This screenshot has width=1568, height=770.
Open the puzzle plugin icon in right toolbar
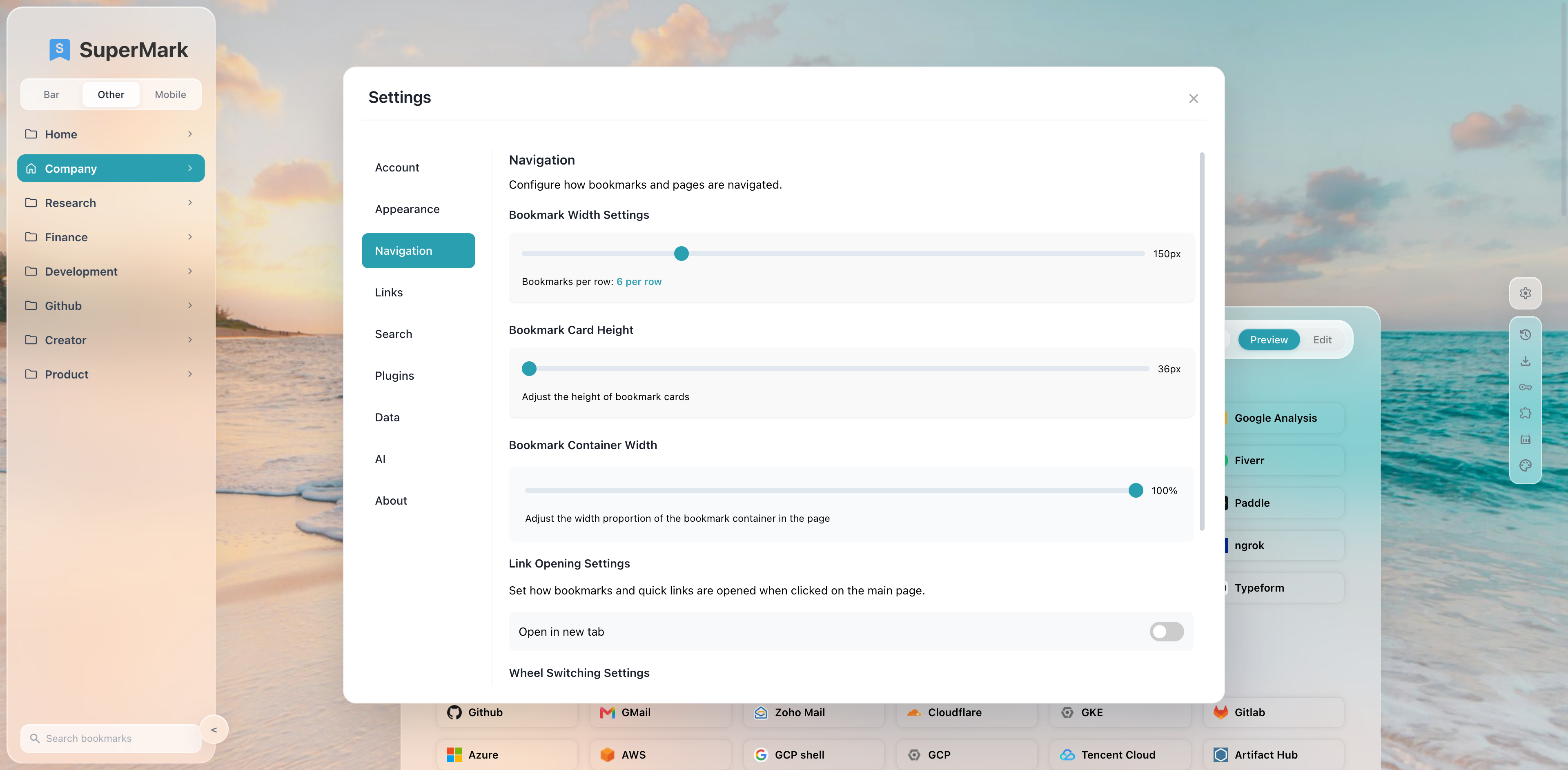pos(1525,413)
